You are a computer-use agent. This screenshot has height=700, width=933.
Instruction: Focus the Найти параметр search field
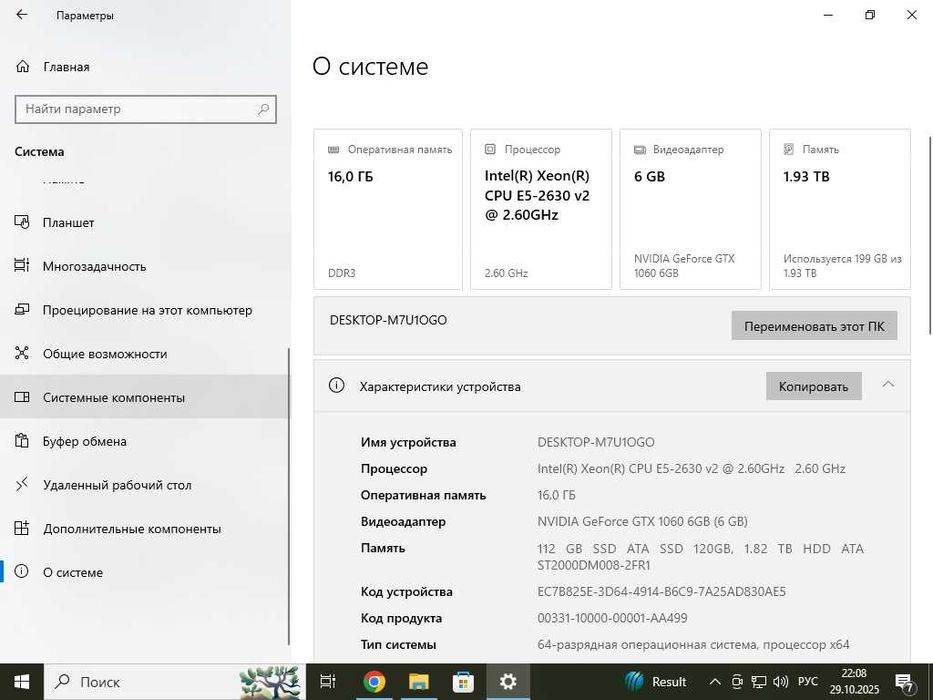click(x=145, y=110)
